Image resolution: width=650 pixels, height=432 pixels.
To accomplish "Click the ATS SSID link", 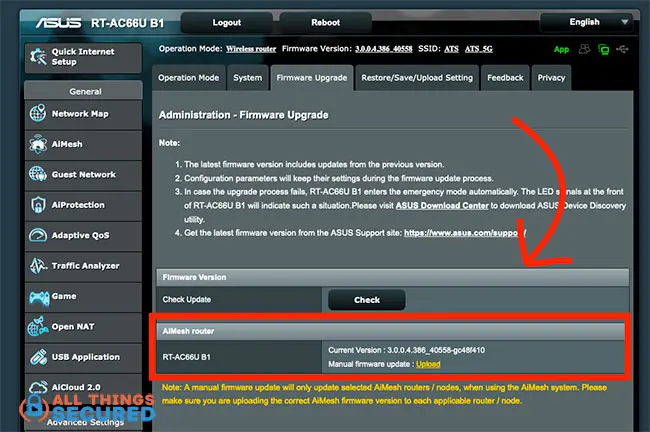I will point(451,49).
